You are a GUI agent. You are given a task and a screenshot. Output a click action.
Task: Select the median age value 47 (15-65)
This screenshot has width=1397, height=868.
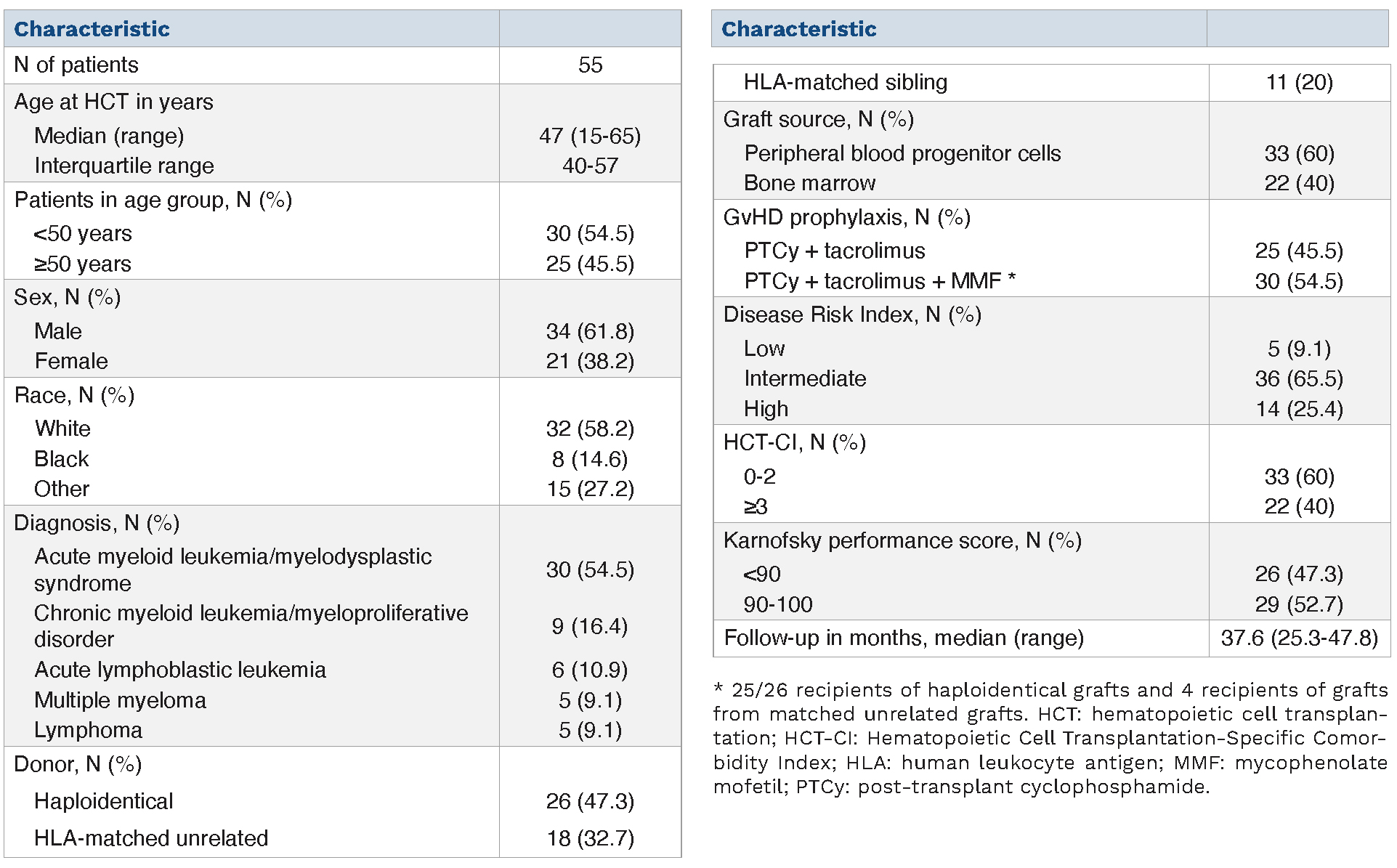590,136
